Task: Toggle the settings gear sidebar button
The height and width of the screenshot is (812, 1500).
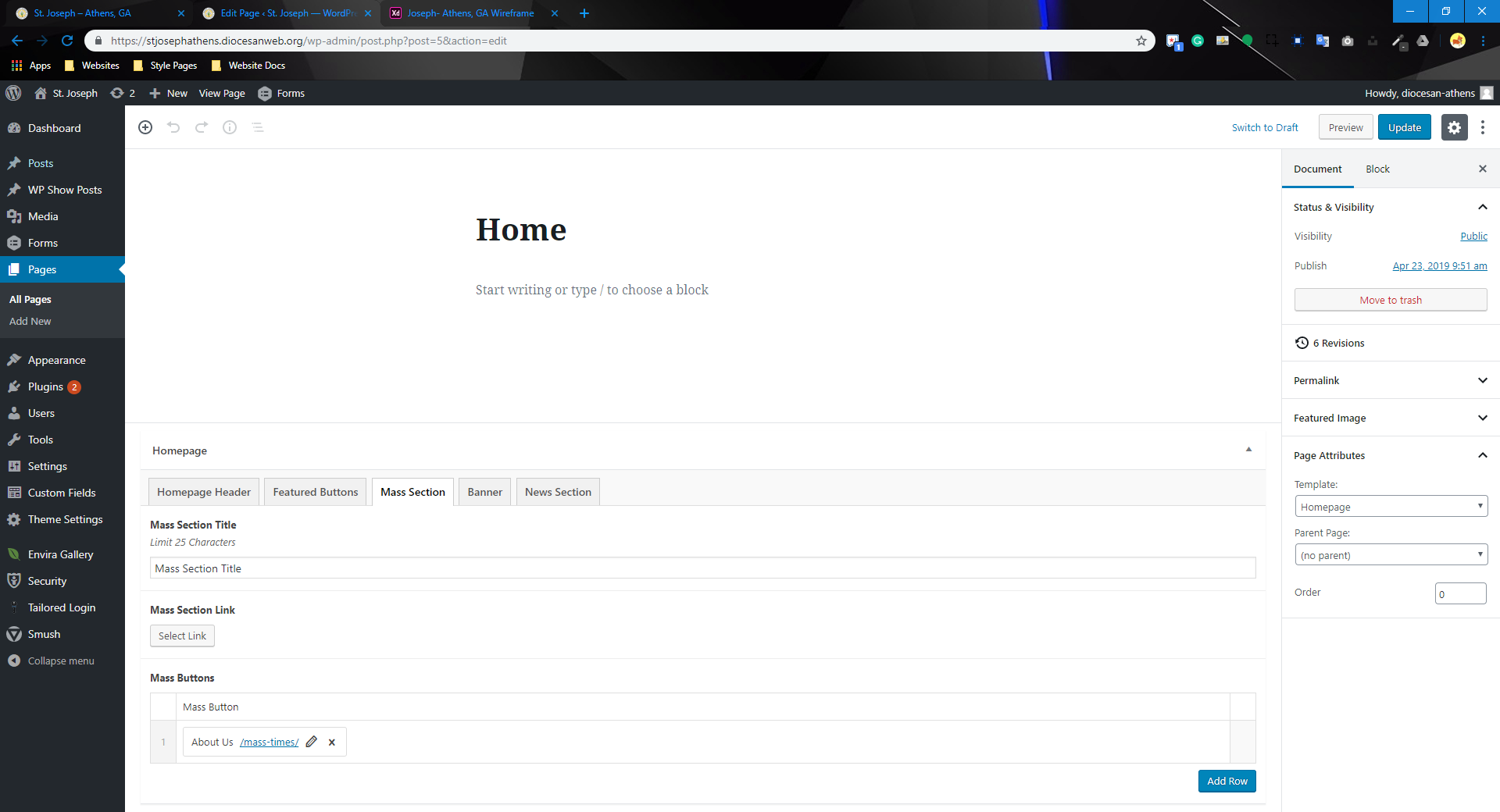Action: [x=1454, y=127]
